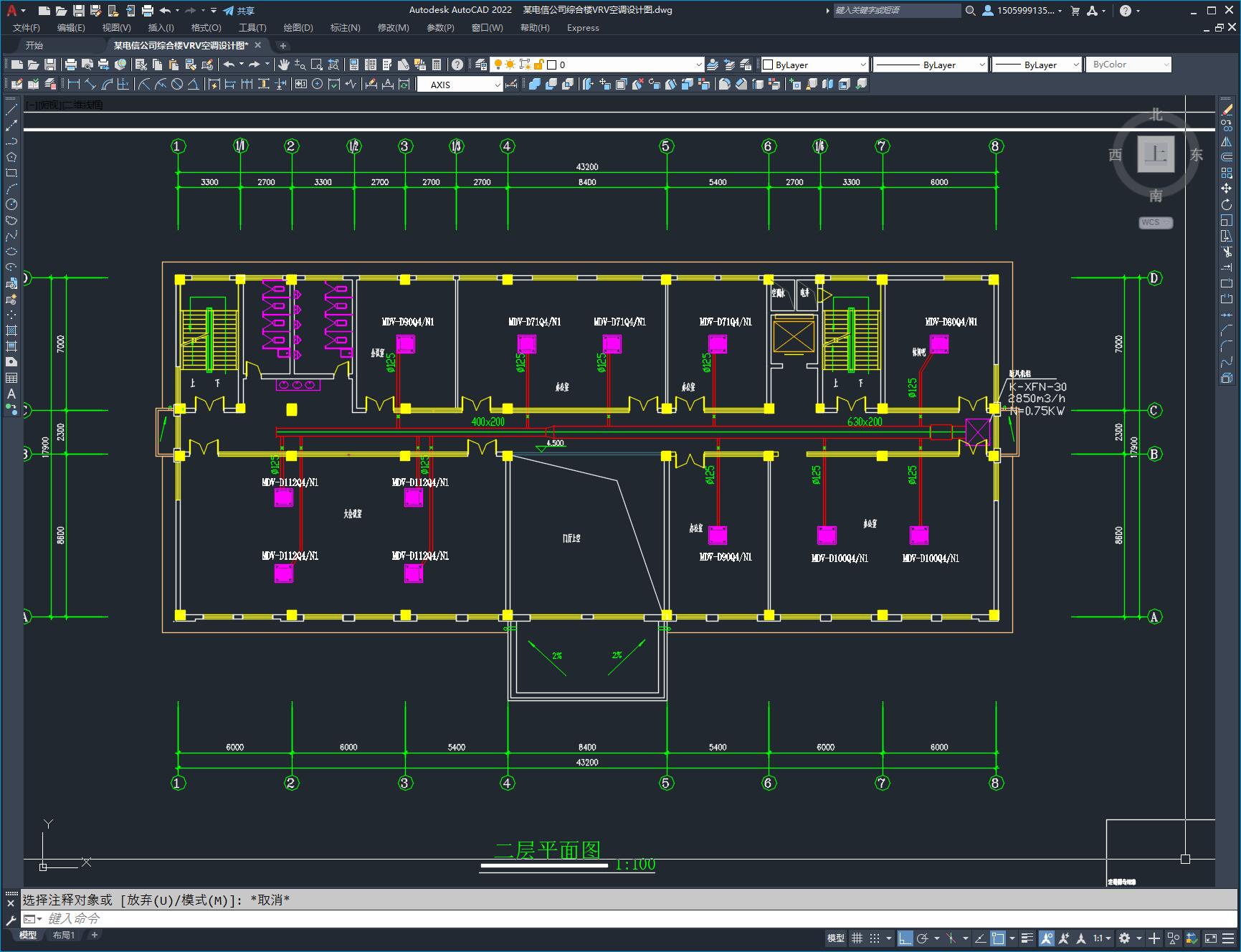Screen dimensions: 1241x952
Task: Open the Help question mark in standard toolbar
Action: click(457, 65)
